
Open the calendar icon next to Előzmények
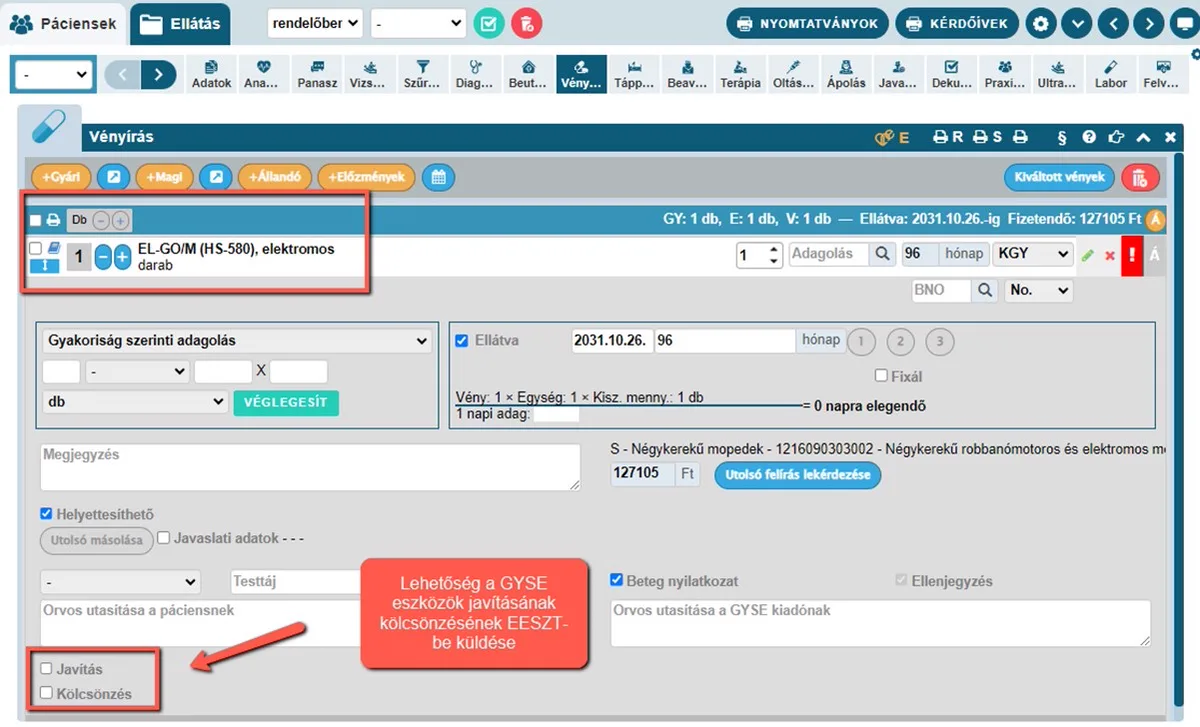[x=438, y=177]
